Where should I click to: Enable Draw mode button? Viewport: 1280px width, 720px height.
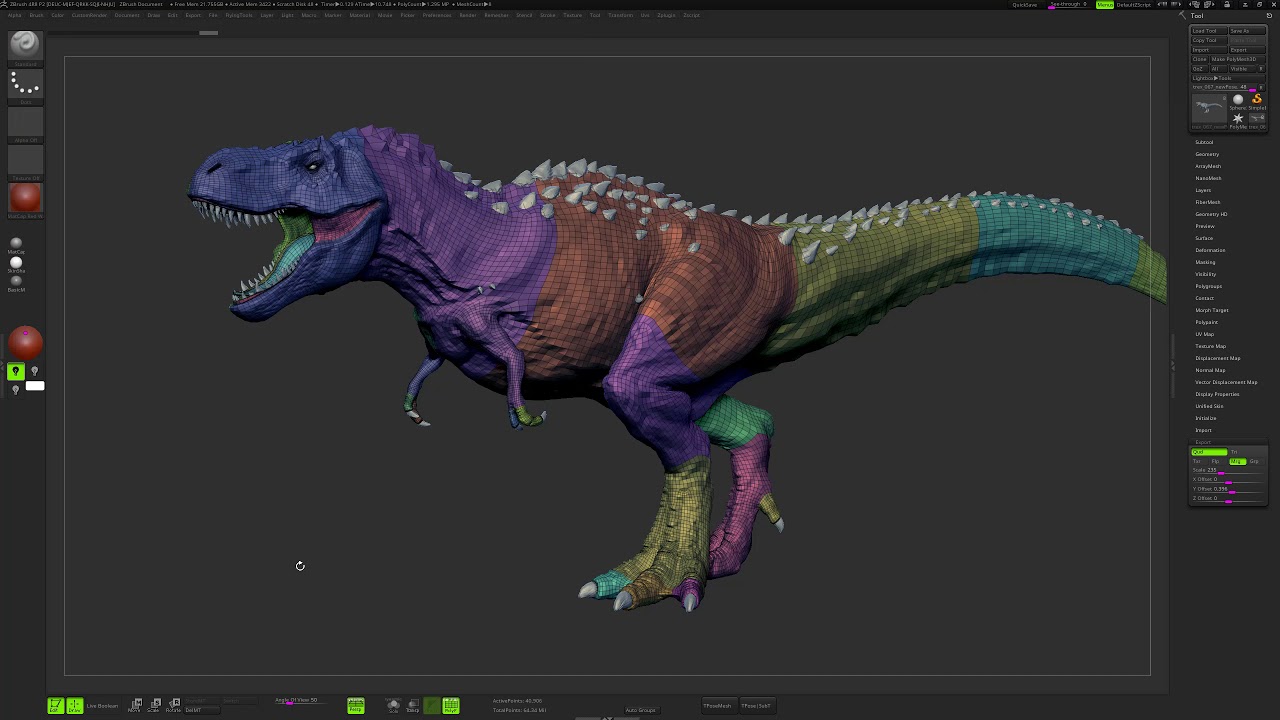pyautogui.click(x=74, y=706)
